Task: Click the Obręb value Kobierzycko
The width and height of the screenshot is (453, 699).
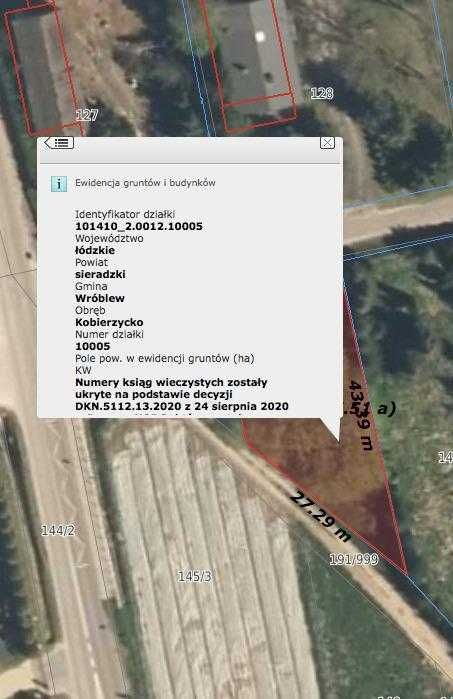Action: [109, 322]
